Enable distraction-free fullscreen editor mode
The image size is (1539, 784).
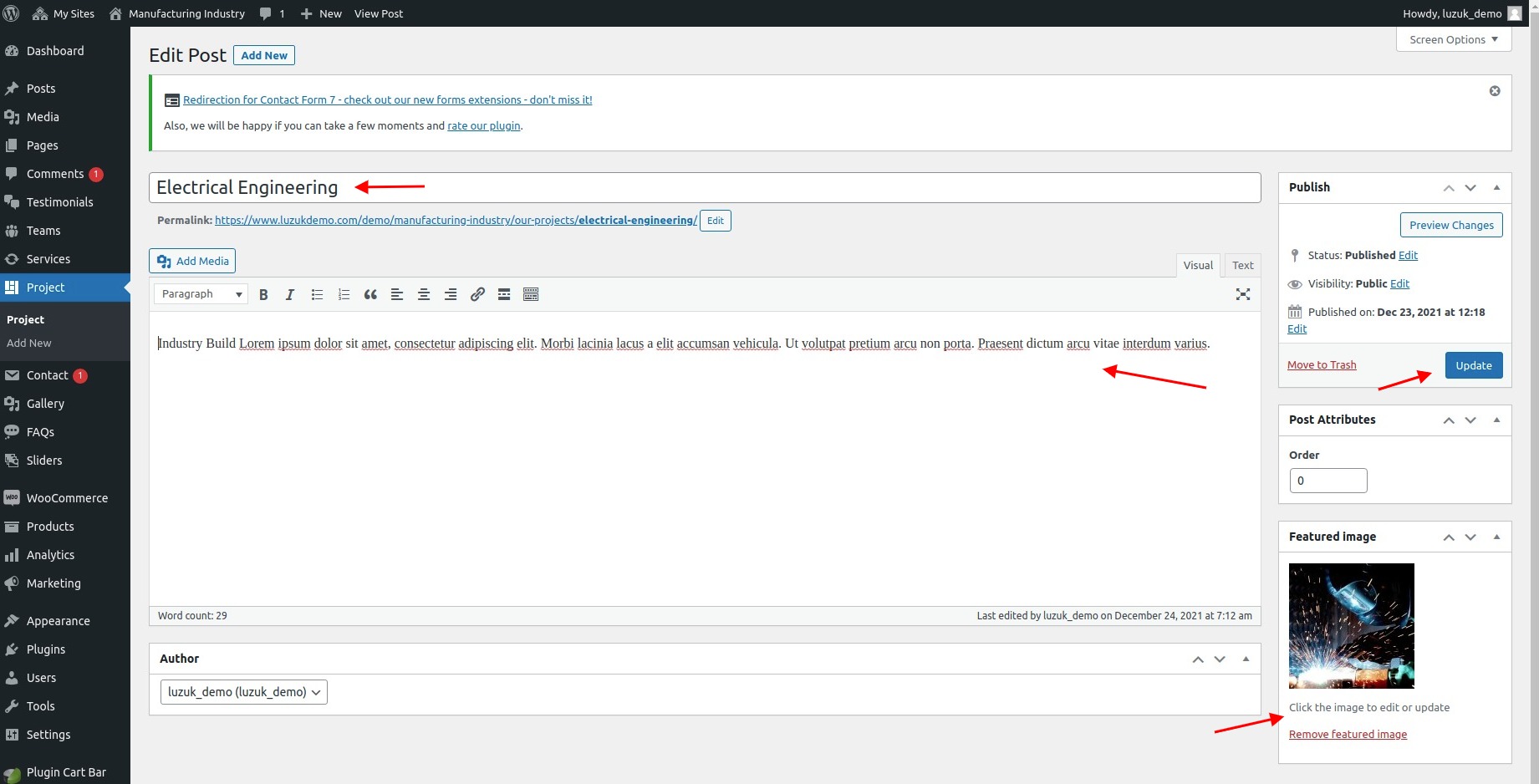tap(1243, 294)
